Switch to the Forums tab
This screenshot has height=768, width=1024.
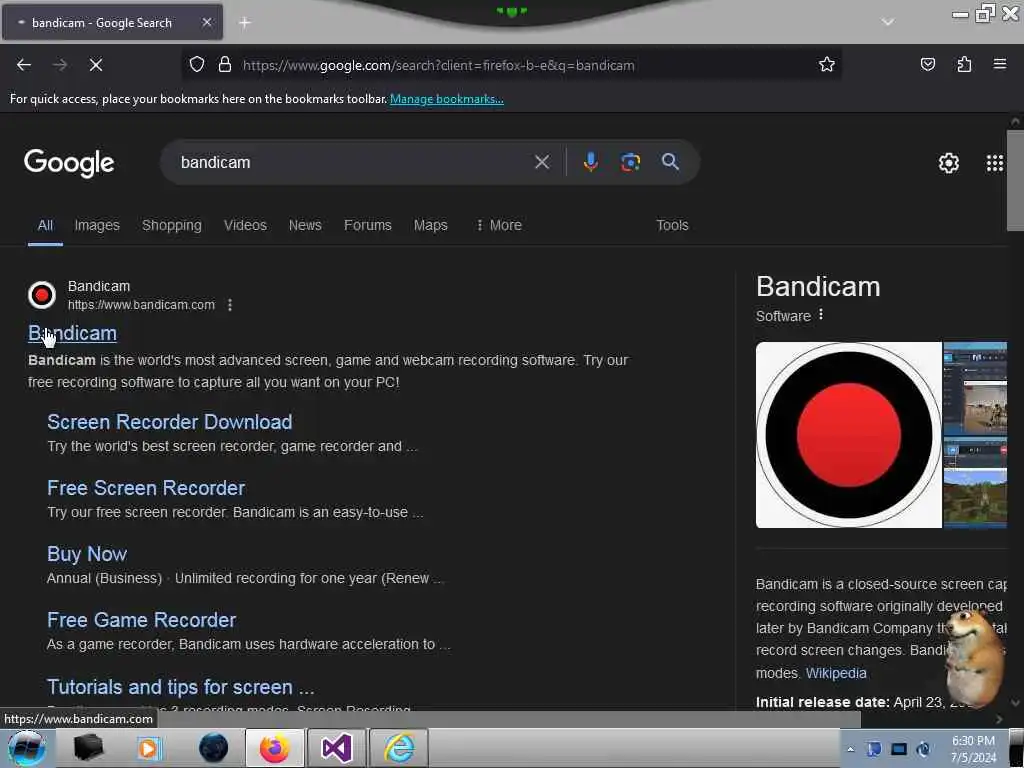tap(368, 225)
